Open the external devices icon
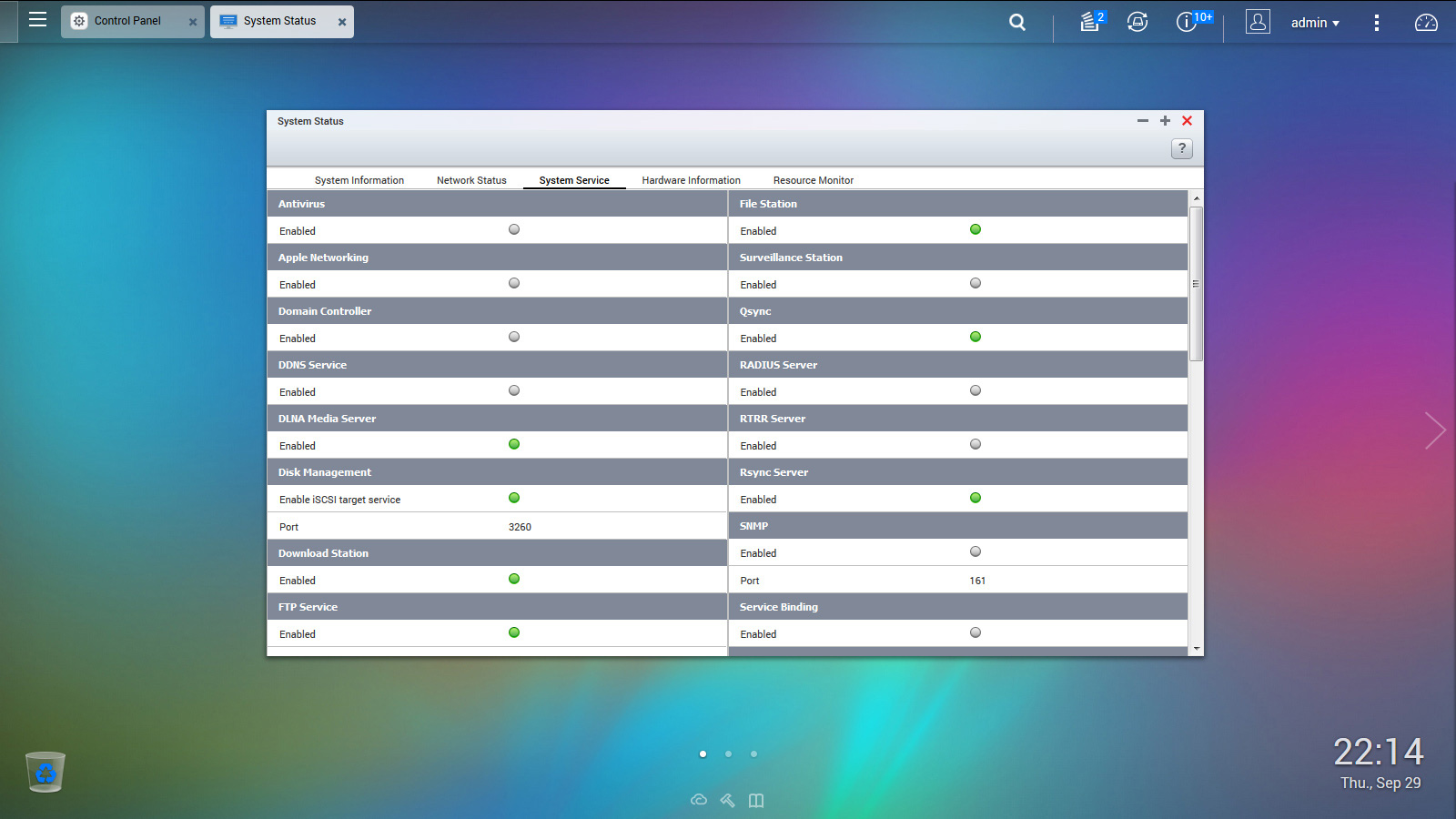Image resolution: width=1456 pixels, height=819 pixels. point(1137,22)
